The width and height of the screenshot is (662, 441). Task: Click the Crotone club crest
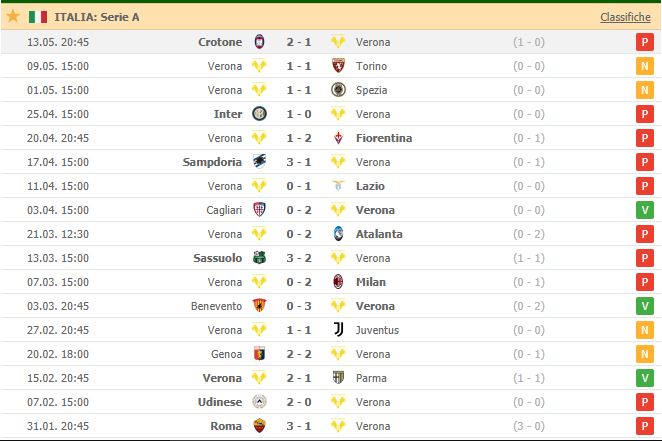point(260,42)
